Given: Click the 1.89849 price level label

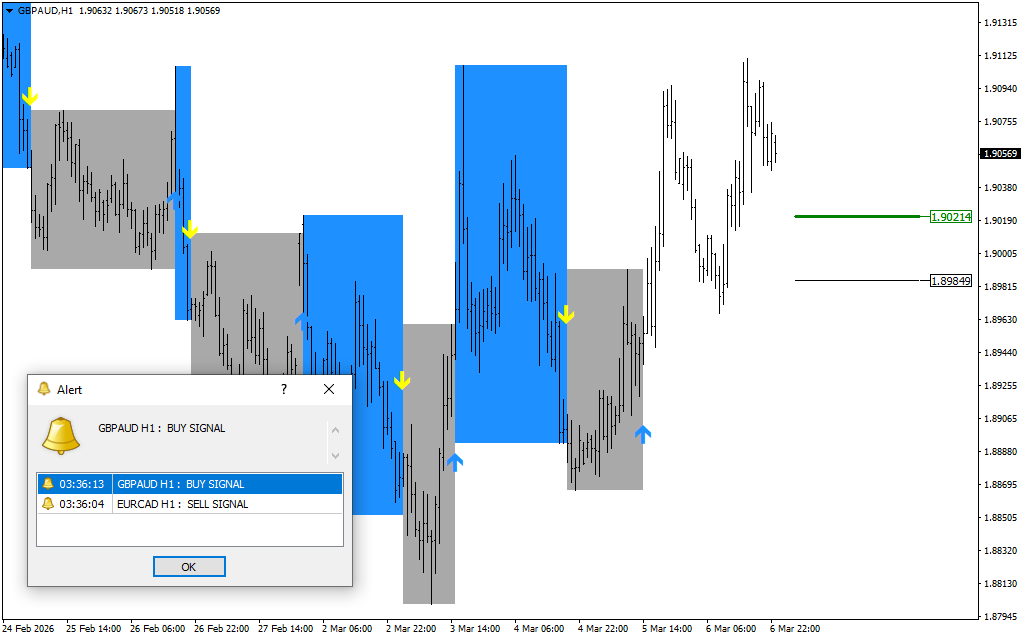Looking at the screenshot, I should (950, 281).
